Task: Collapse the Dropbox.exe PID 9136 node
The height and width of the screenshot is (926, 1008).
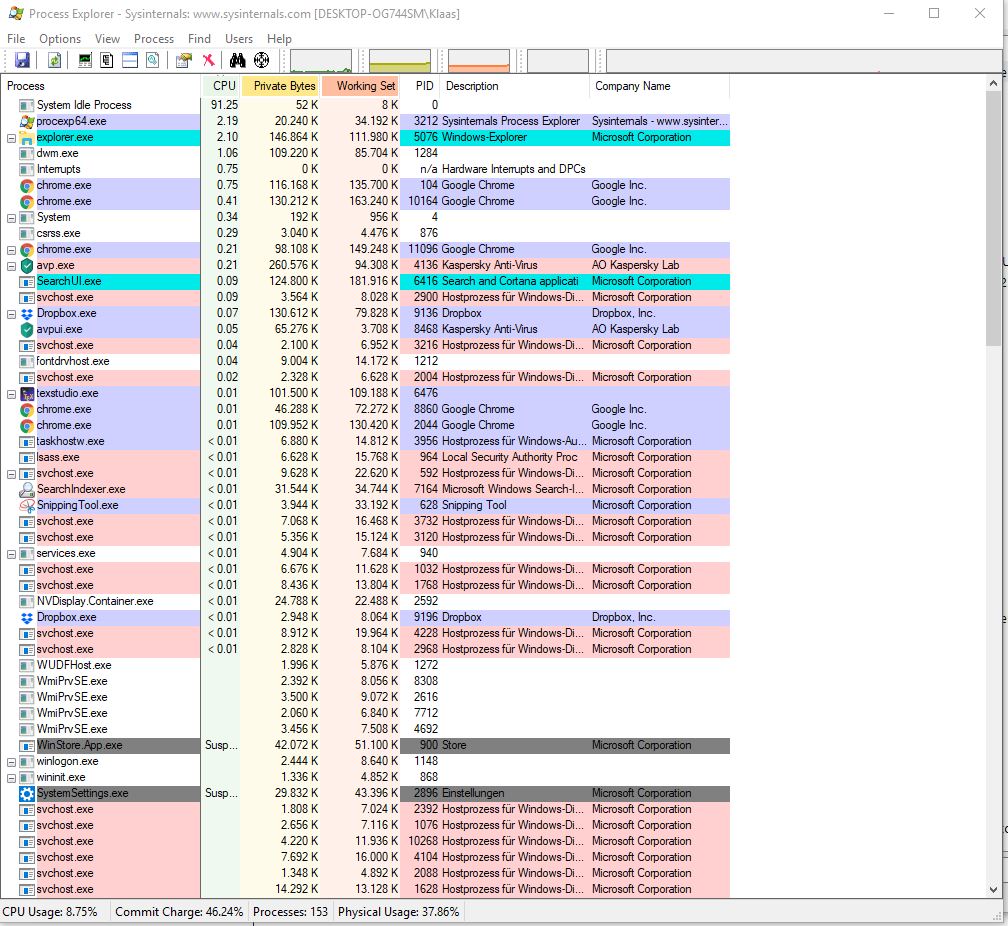Action: 11,314
